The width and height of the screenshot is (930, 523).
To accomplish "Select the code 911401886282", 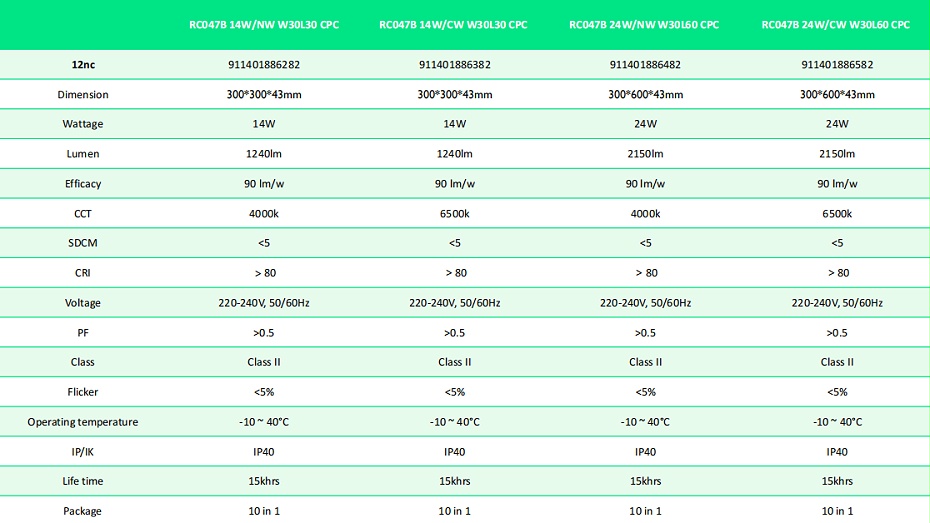I will pyautogui.click(x=264, y=65).
